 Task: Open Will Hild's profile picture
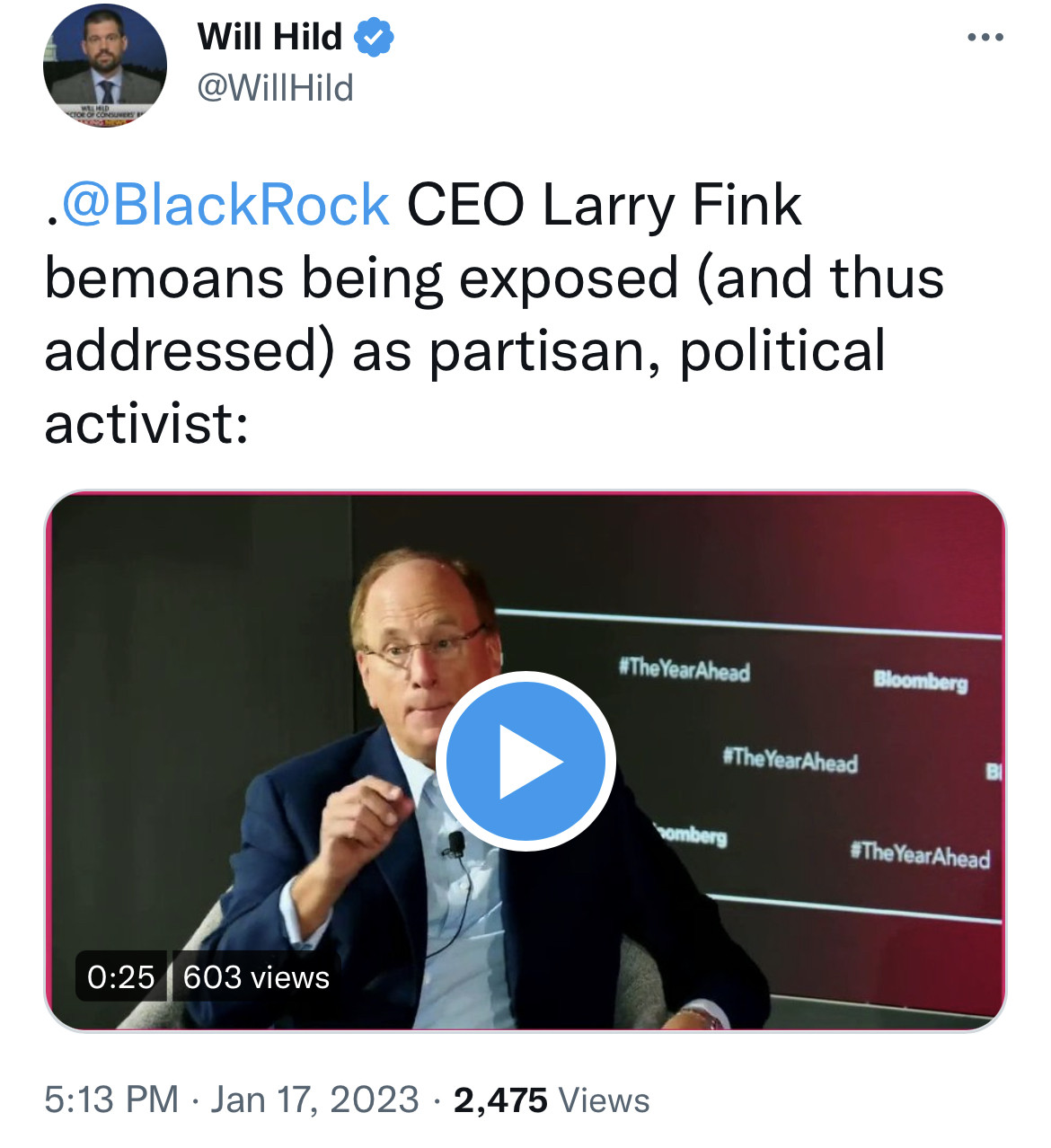(104, 66)
